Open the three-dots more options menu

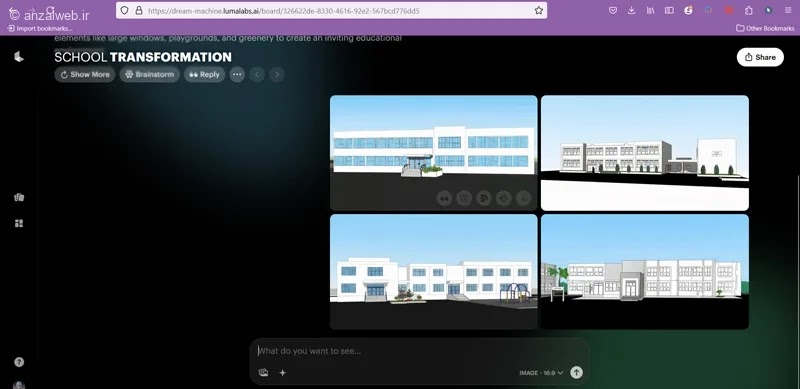(x=237, y=75)
